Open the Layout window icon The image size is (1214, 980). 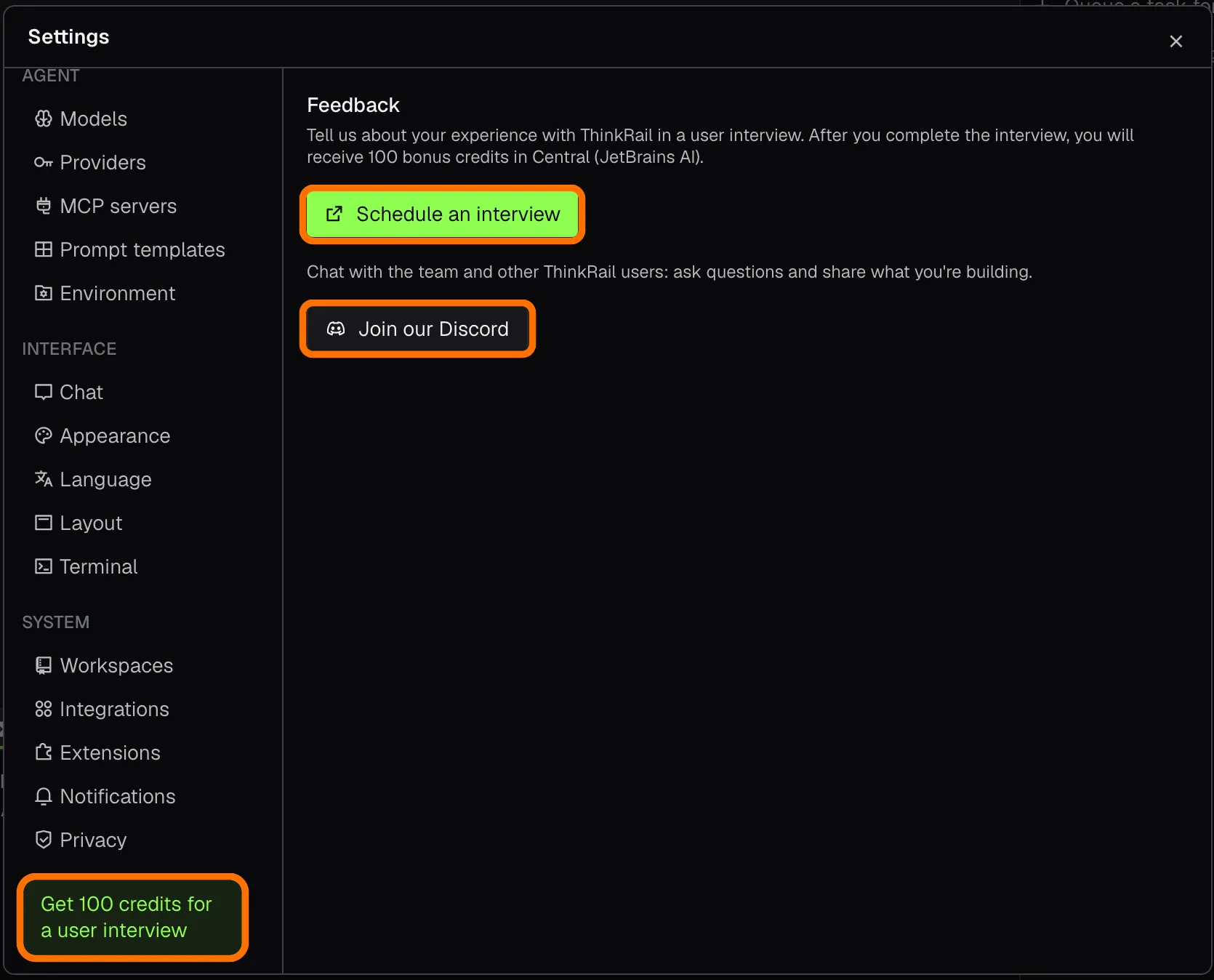[44, 523]
